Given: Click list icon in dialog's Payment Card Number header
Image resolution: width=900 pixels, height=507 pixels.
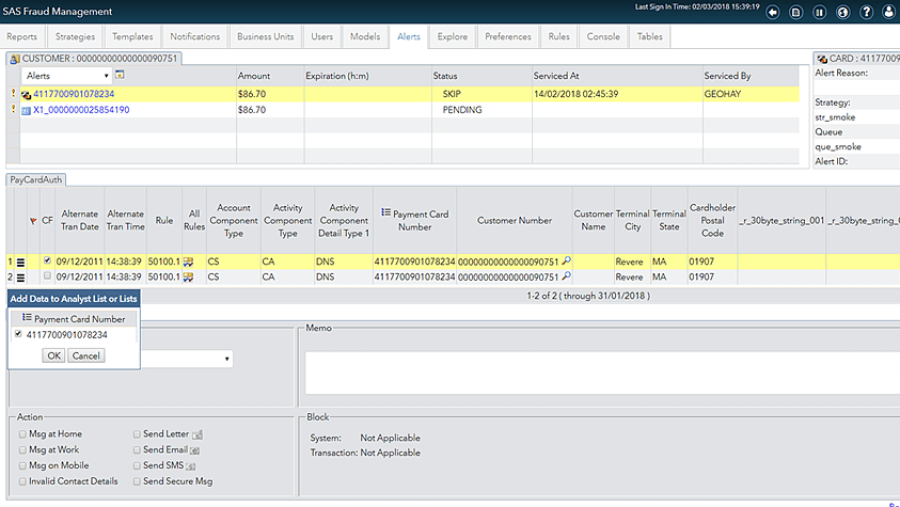Looking at the screenshot, I should [x=26, y=318].
